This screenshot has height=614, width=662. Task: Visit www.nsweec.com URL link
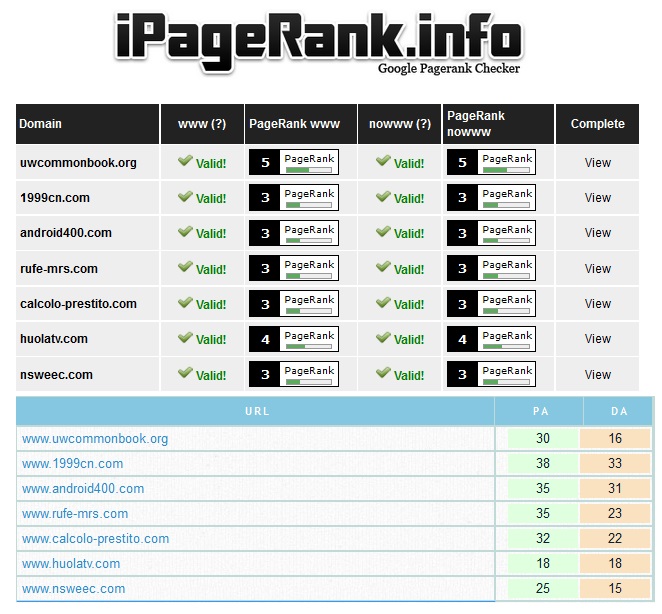pyautogui.click(x=73, y=588)
